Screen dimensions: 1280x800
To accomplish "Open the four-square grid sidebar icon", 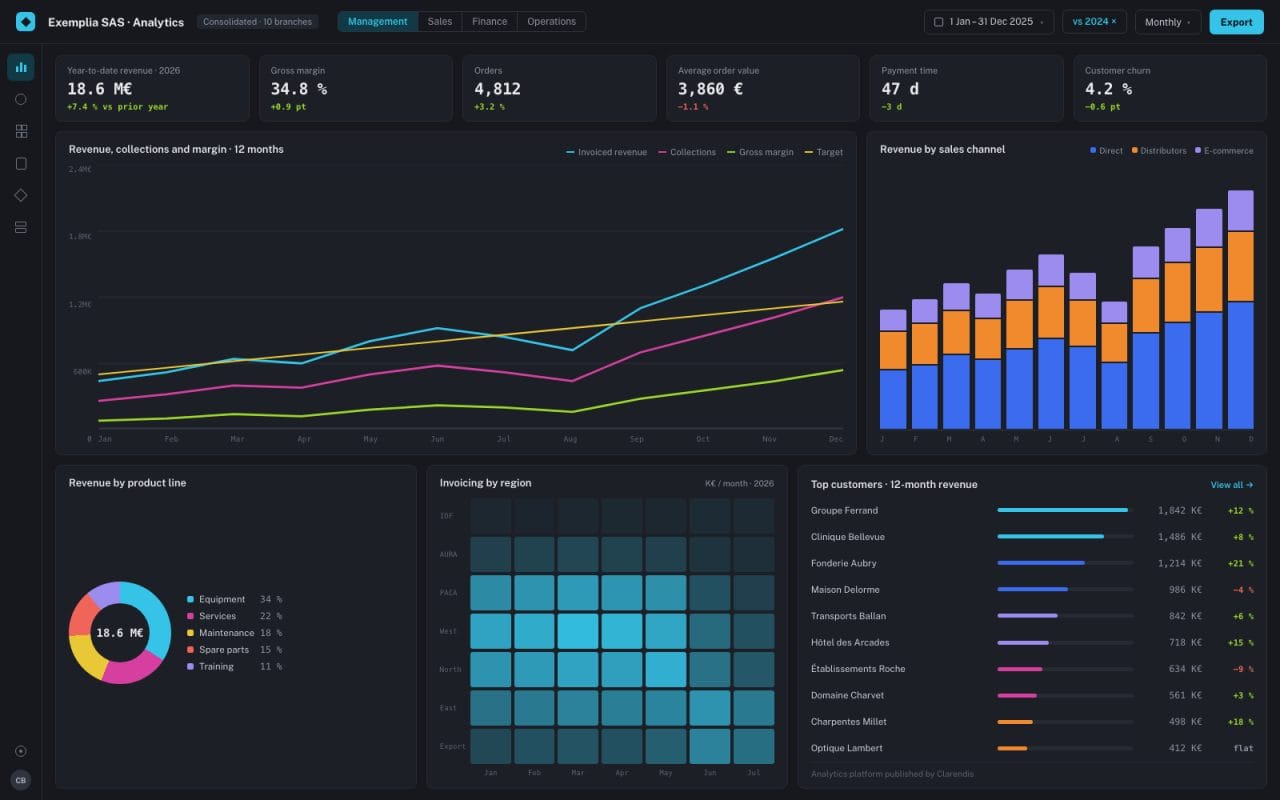I will coord(21,131).
